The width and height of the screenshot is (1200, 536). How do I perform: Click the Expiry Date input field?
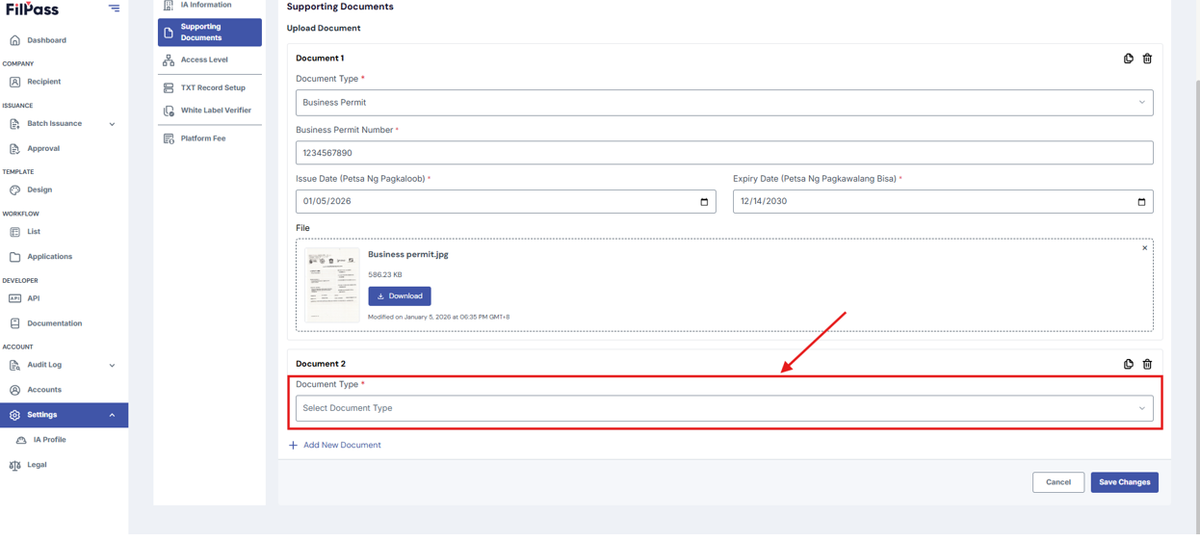click(943, 201)
